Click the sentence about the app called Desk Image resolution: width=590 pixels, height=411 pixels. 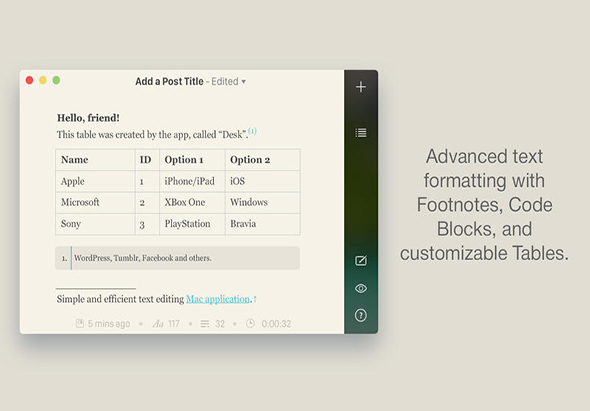coord(152,134)
